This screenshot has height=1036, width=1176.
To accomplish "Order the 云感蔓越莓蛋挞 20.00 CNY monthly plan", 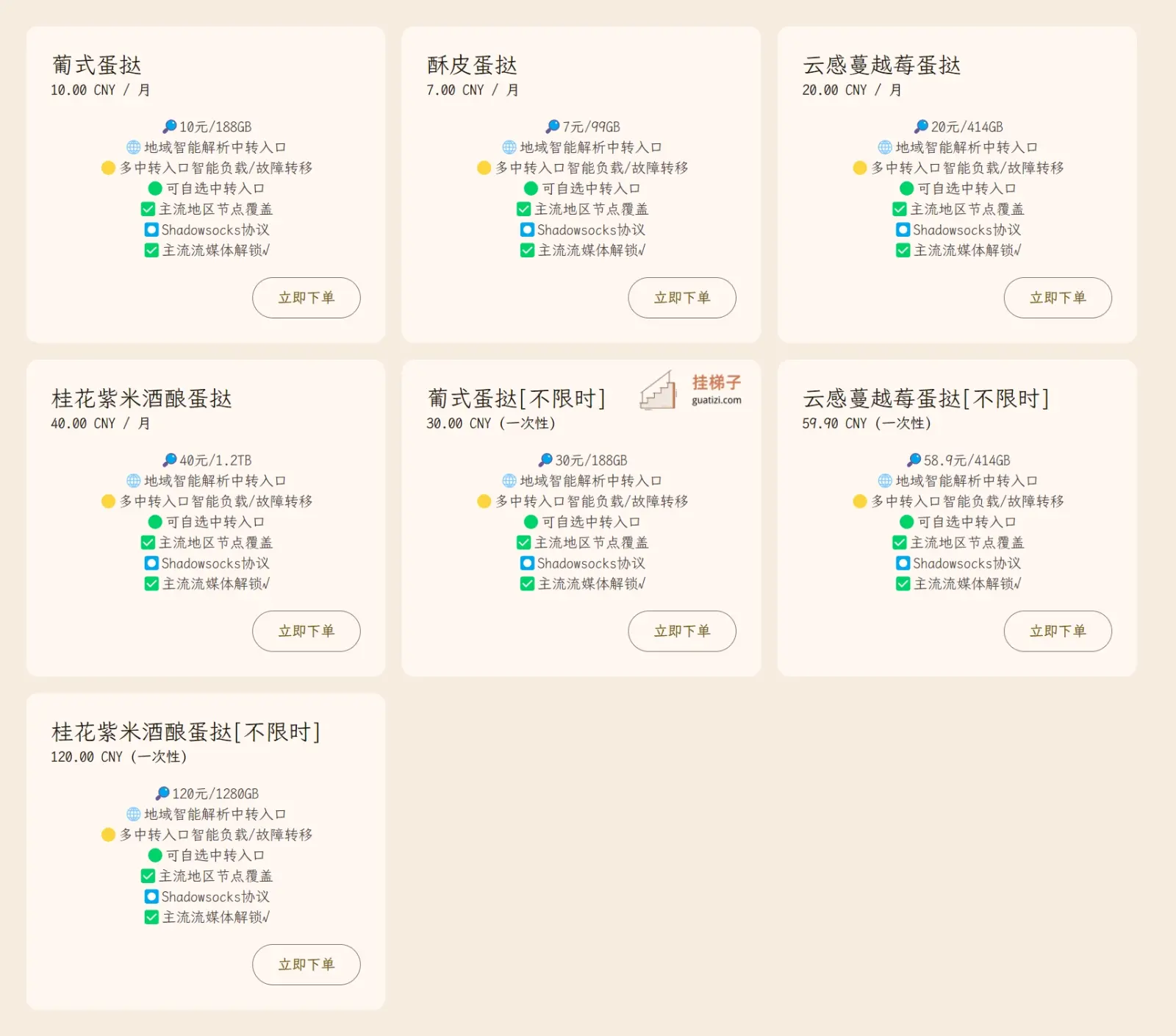I will click(x=1057, y=298).
